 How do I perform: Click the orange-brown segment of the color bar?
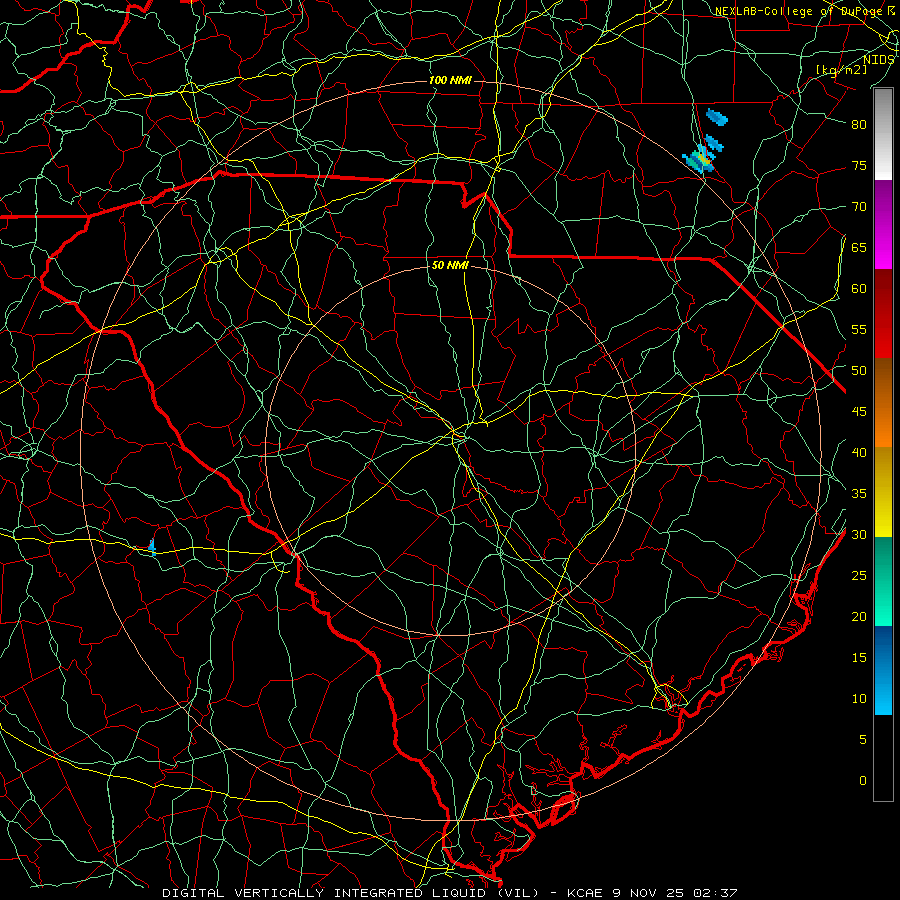click(883, 403)
